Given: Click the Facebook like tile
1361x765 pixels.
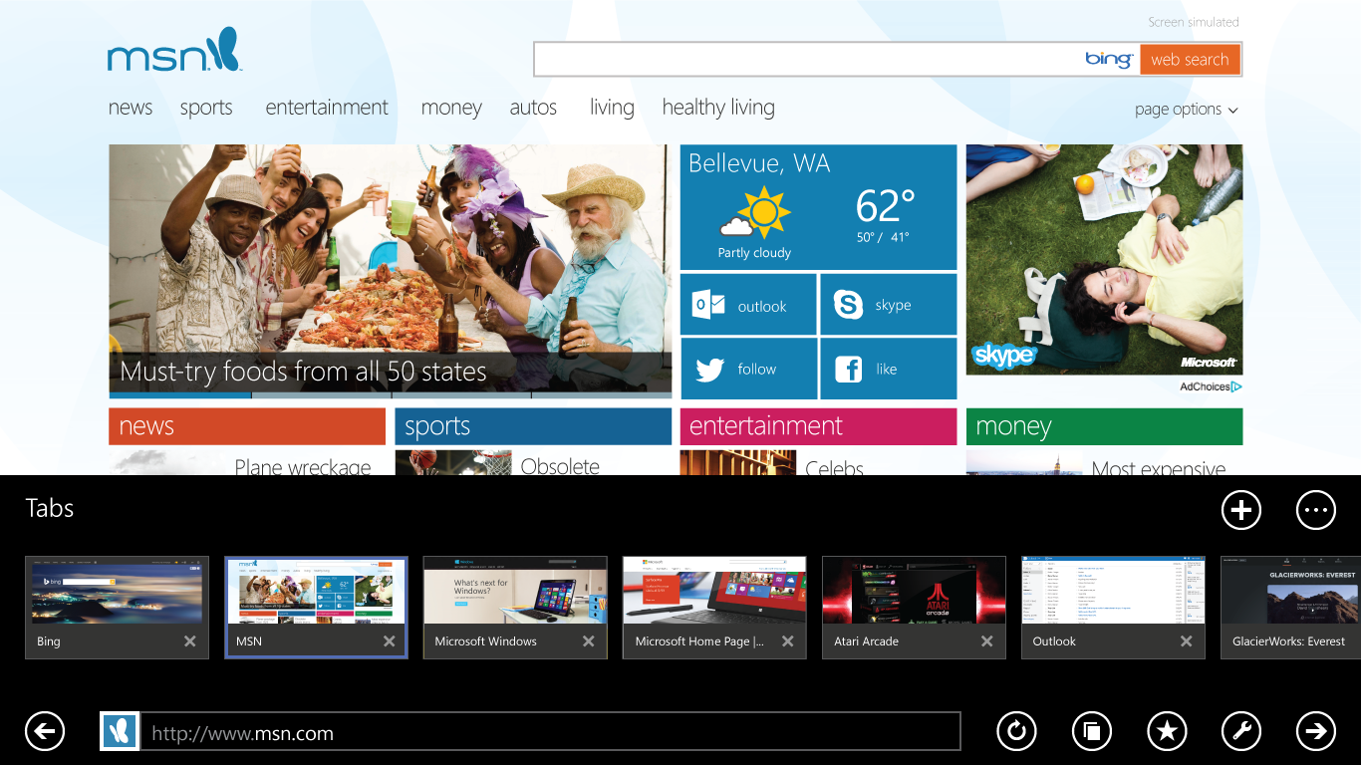Looking at the screenshot, I should (x=888, y=369).
